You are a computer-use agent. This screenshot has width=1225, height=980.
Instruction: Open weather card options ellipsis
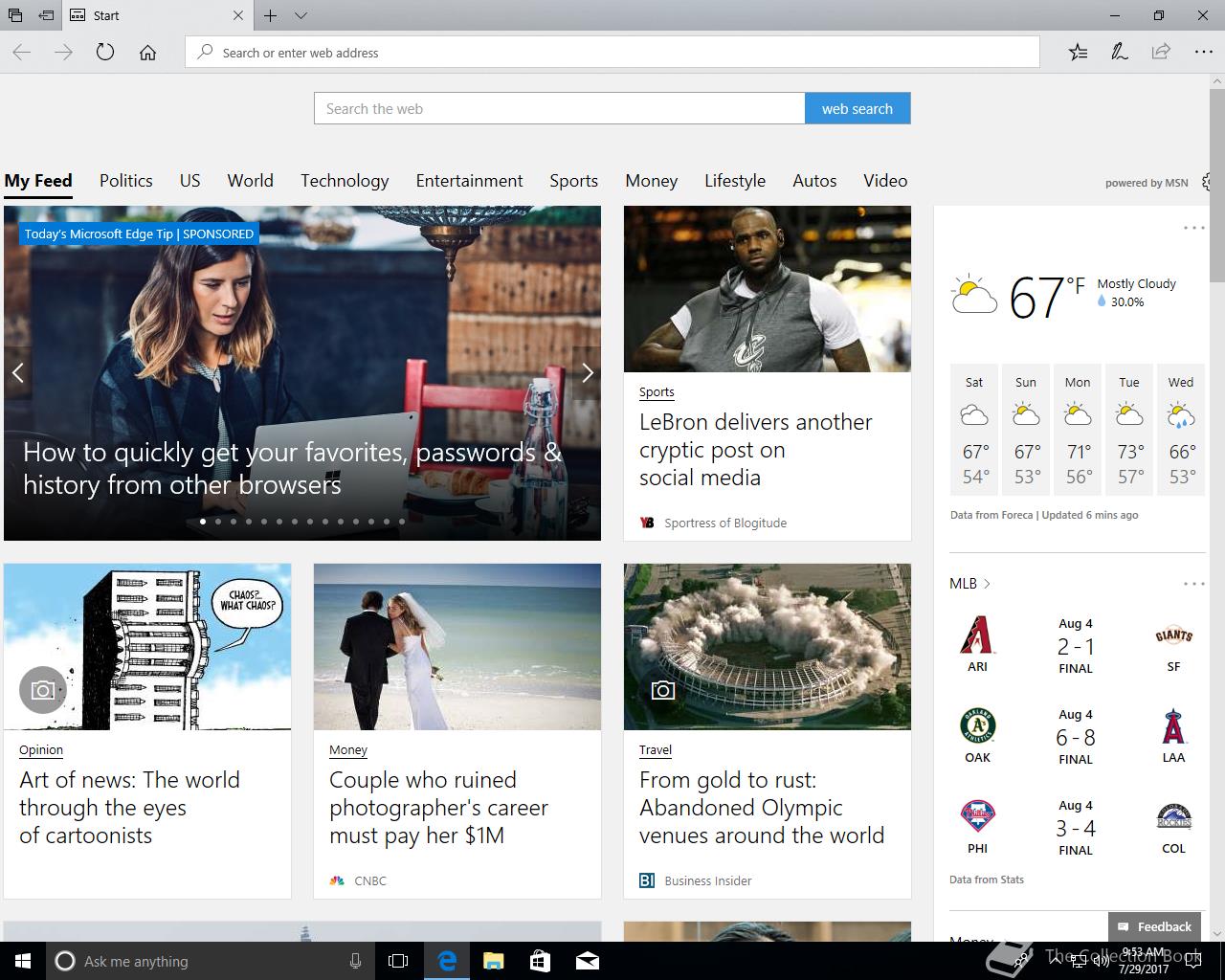pyautogui.click(x=1193, y=228)
